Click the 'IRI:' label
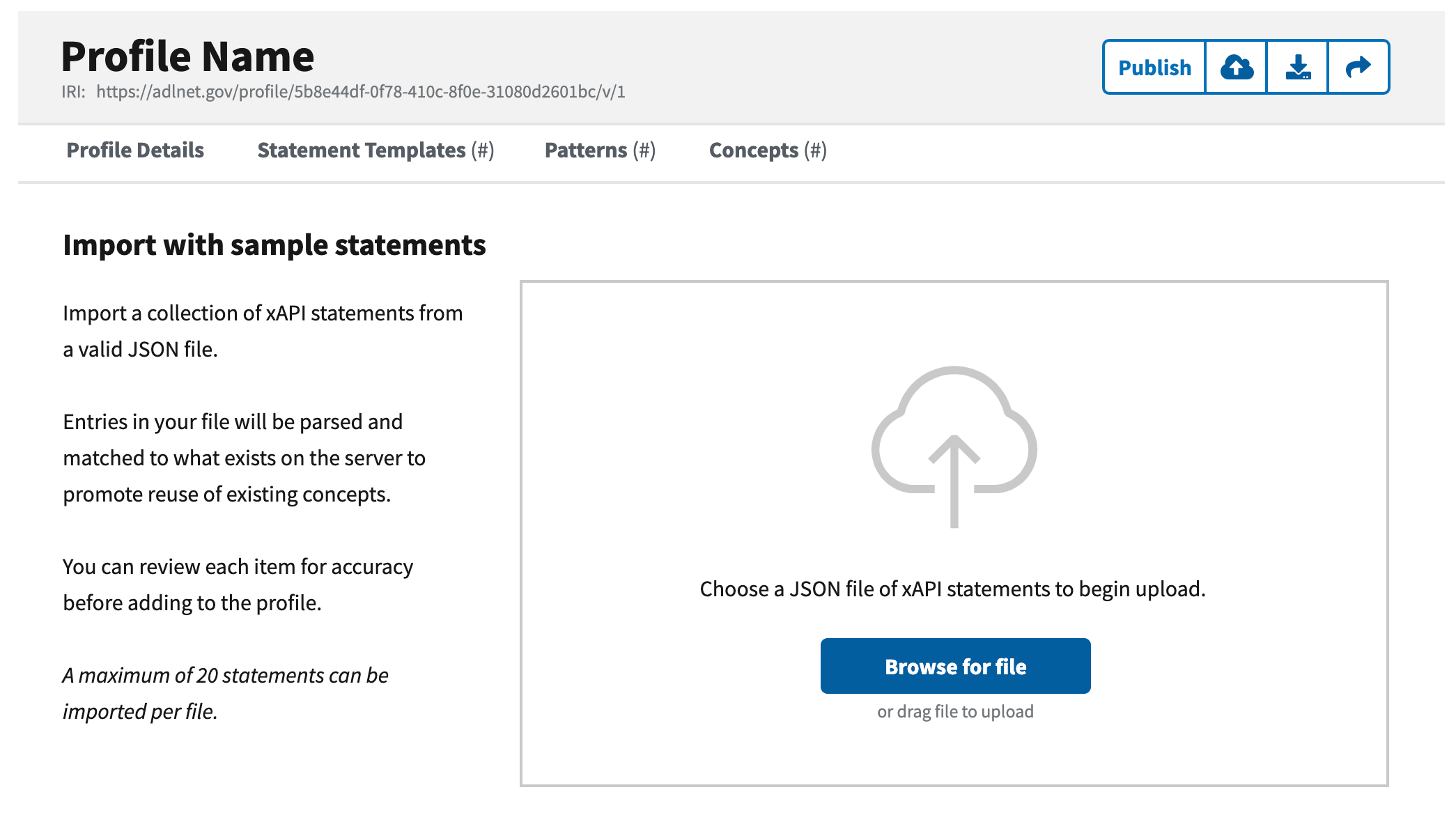The height and width of the screenshot is (822, 1456). click(x=73, y=92)
